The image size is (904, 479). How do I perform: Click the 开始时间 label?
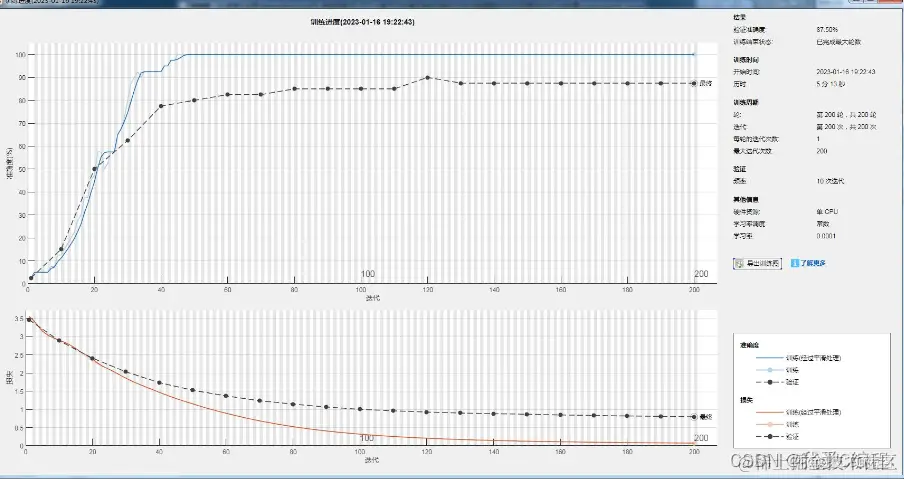click(x=747, y=72)
